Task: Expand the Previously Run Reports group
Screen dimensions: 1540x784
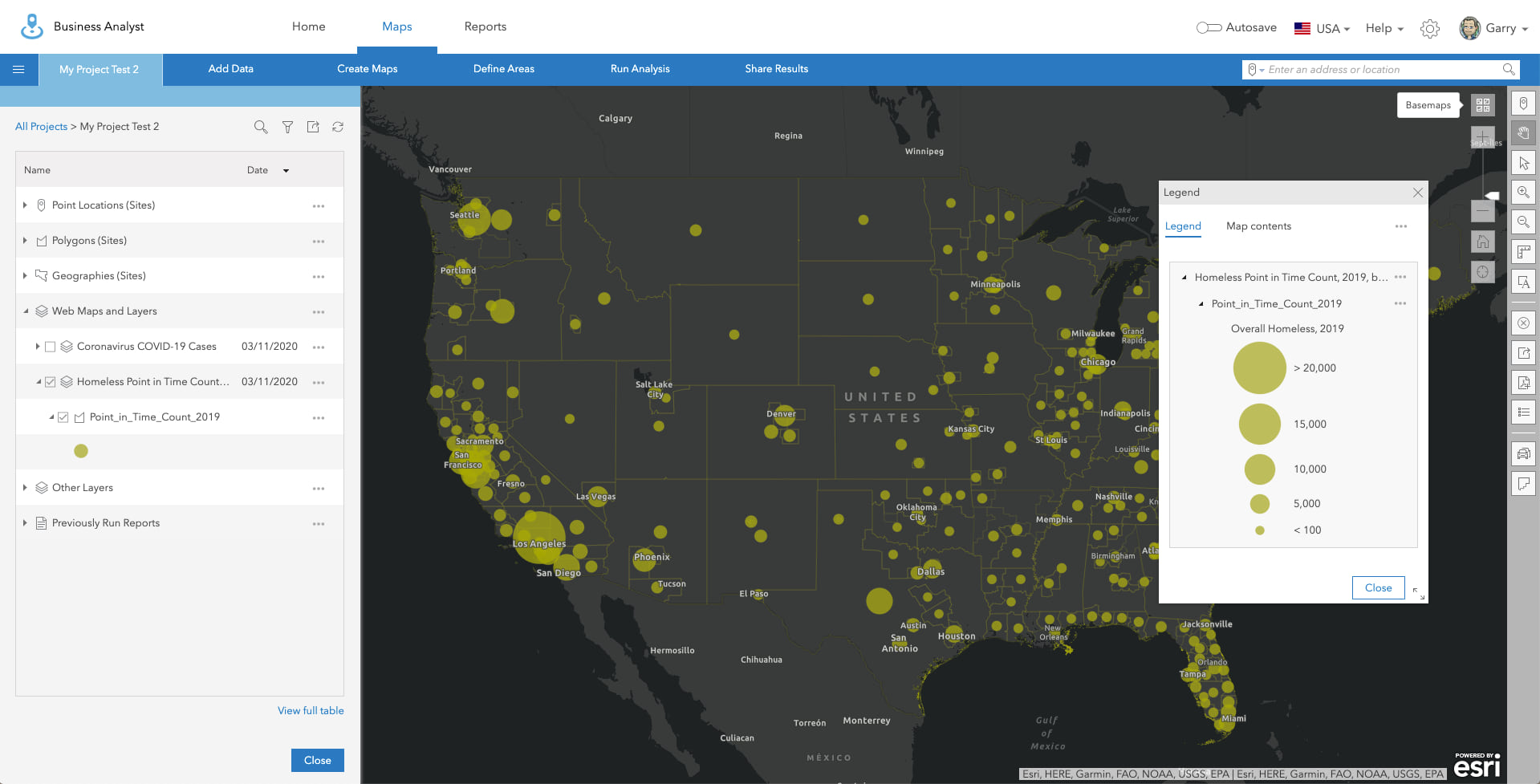Action: click(x=25, y=523)
